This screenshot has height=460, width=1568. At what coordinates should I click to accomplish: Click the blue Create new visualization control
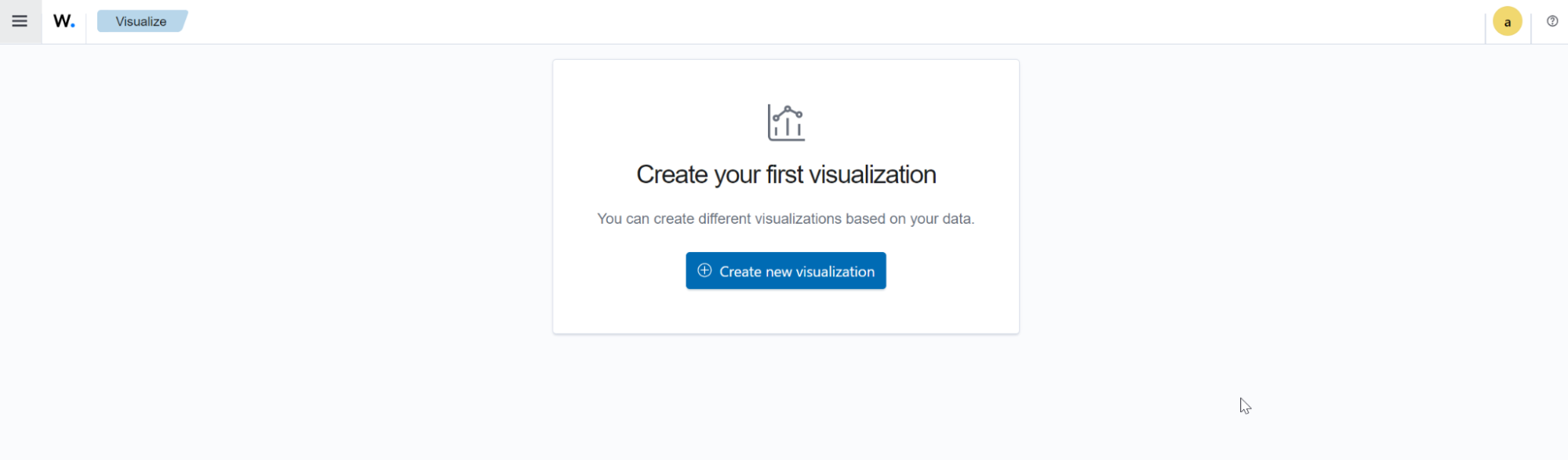click(x=785, y=270)
